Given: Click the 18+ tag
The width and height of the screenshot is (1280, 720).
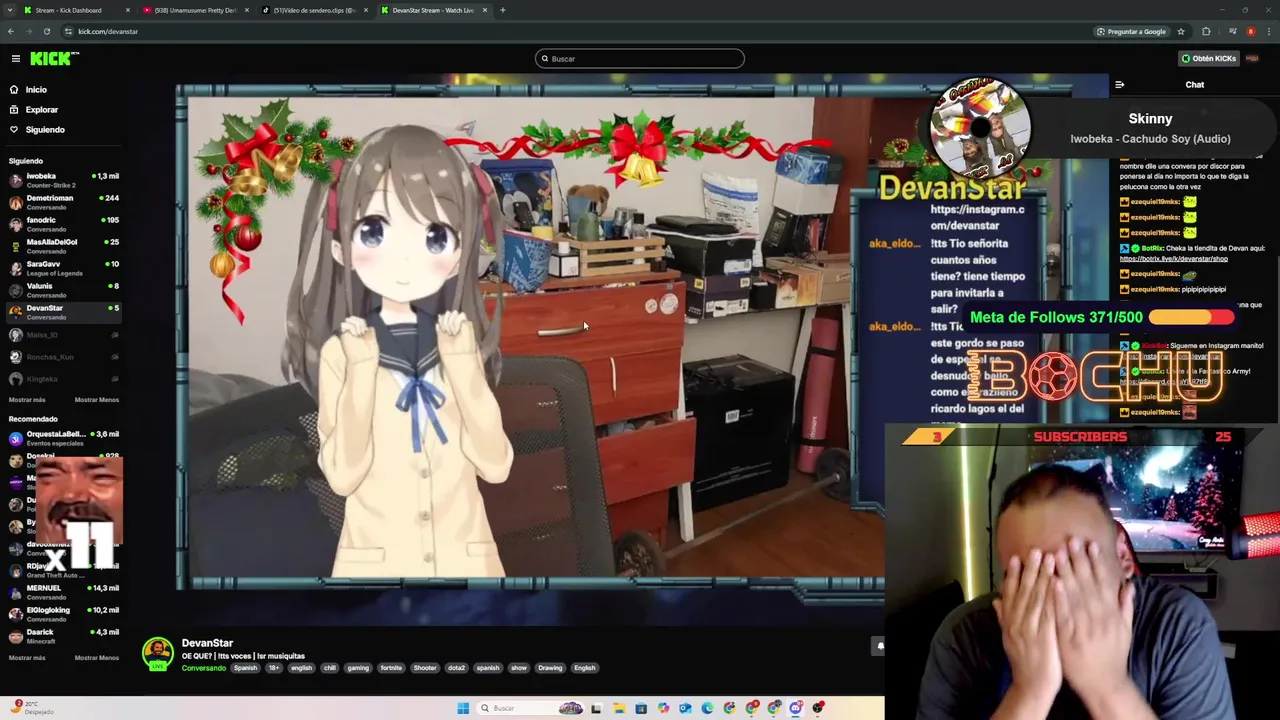Looking at the screenshot, I should [x=273, y=668].
